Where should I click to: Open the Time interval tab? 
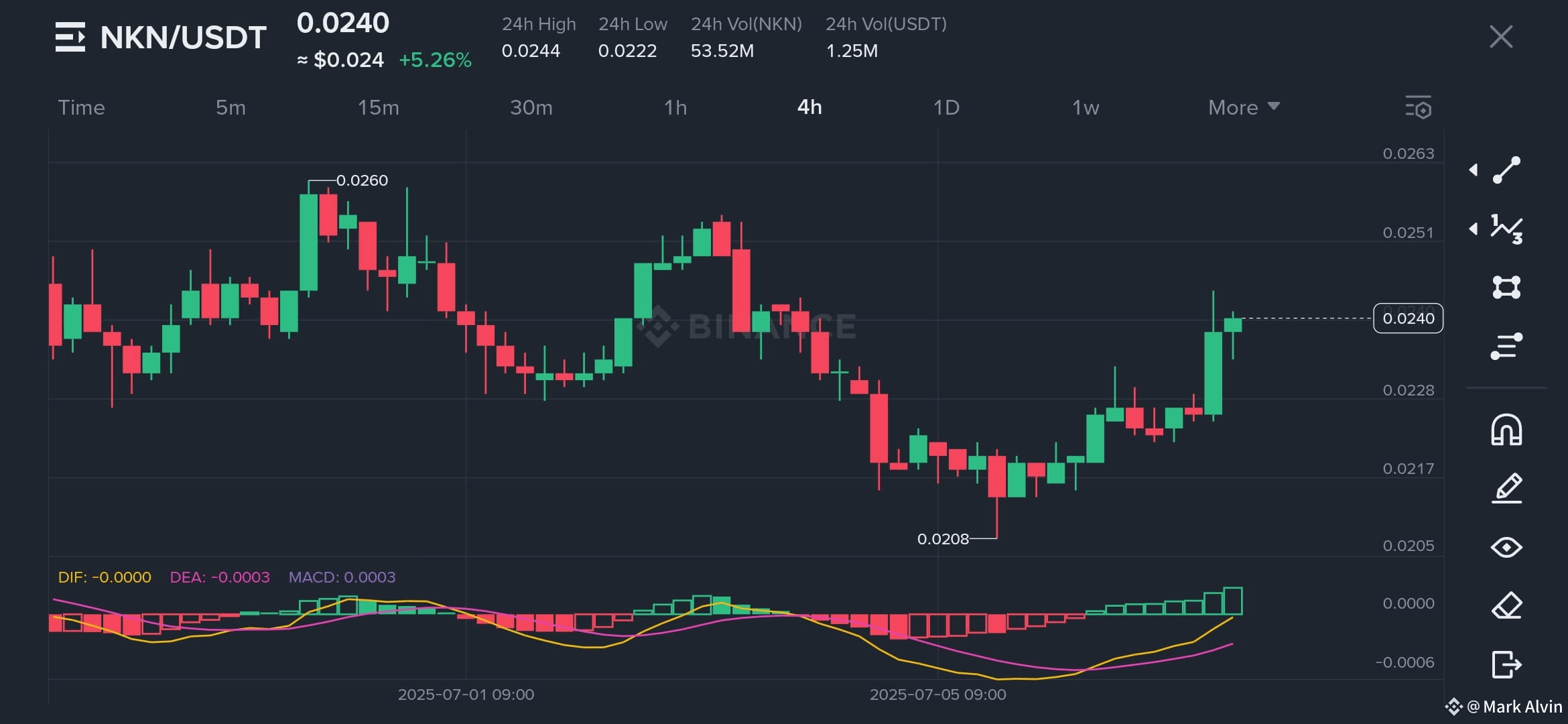click(x=81, y=107)
